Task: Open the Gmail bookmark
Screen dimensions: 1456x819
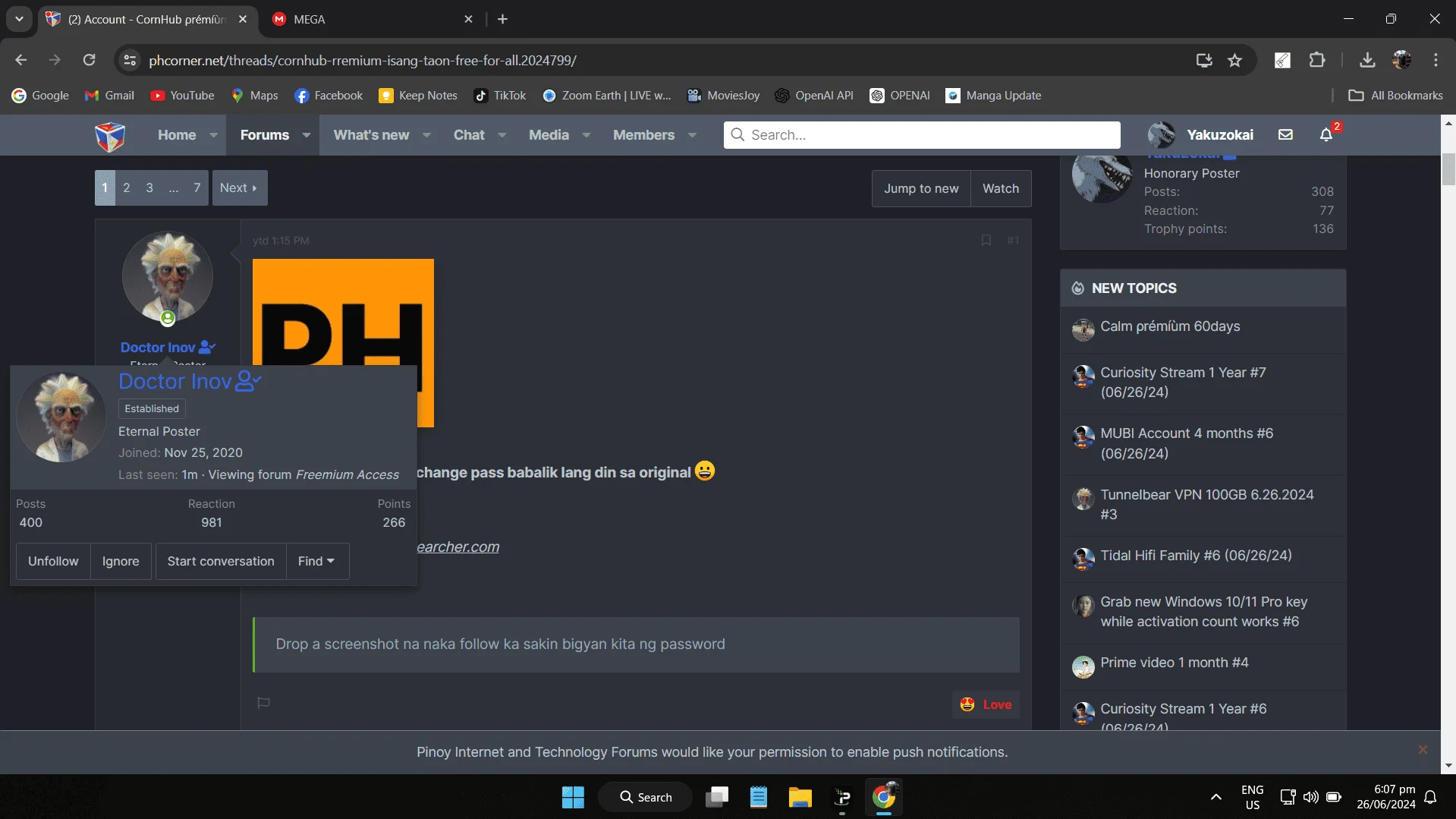Action: [110, 96]
